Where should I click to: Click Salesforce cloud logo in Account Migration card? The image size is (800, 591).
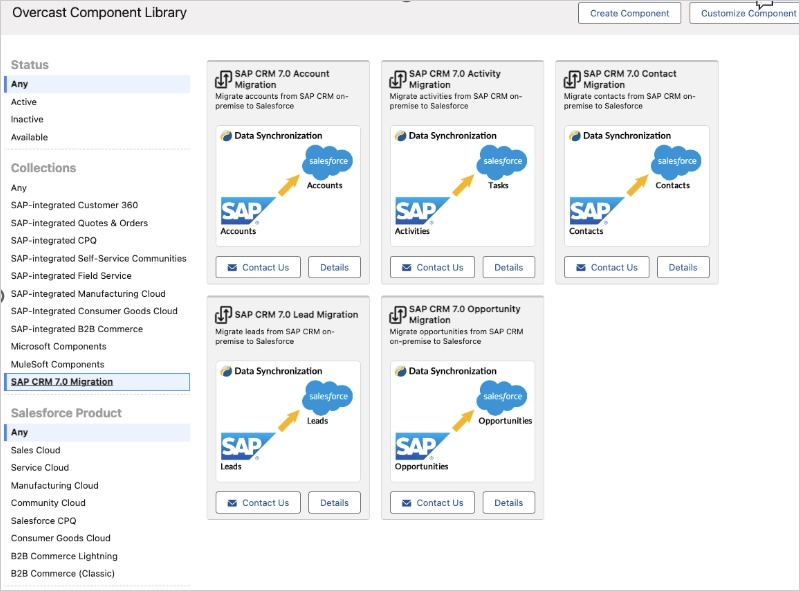point(328,161)
